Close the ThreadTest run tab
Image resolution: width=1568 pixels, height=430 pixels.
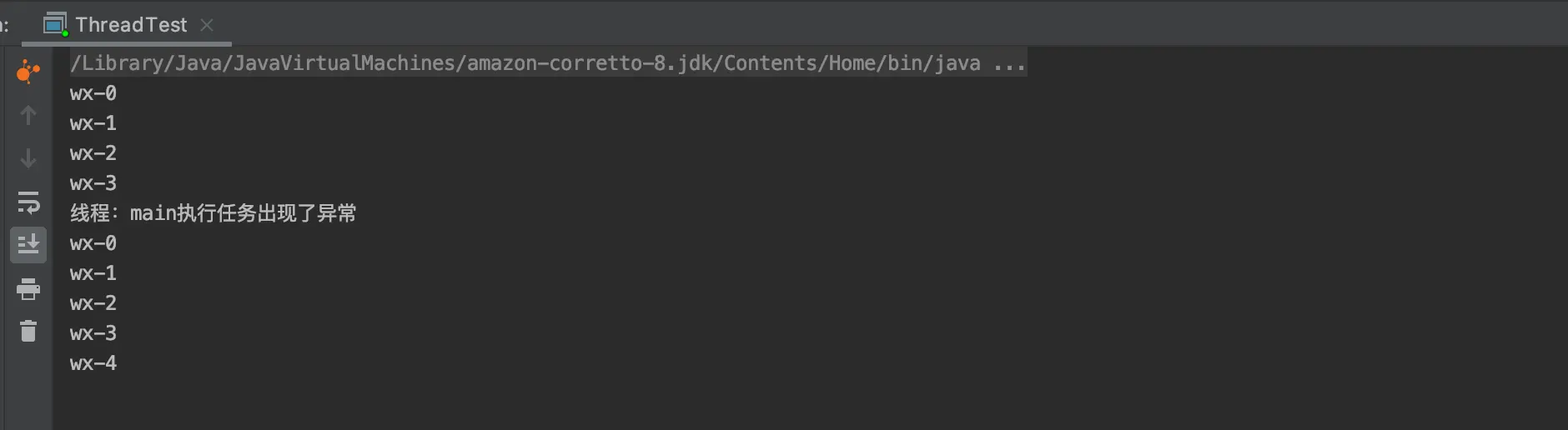click(207, 25)
